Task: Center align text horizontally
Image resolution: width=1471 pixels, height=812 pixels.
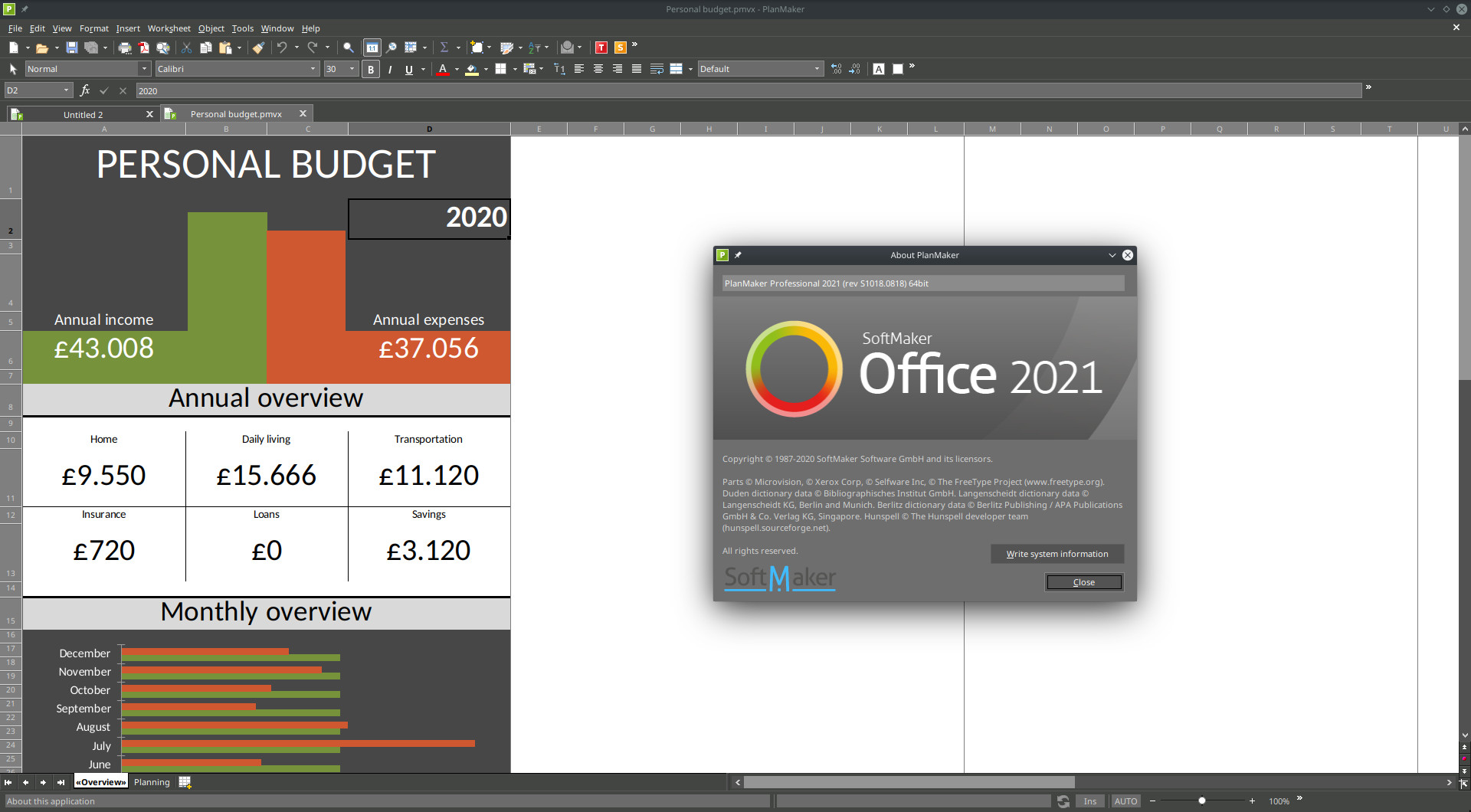Action: coord(598,69)
